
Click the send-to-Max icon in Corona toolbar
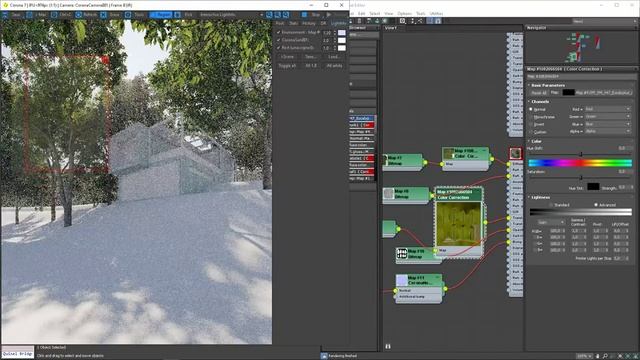point(29,15)
